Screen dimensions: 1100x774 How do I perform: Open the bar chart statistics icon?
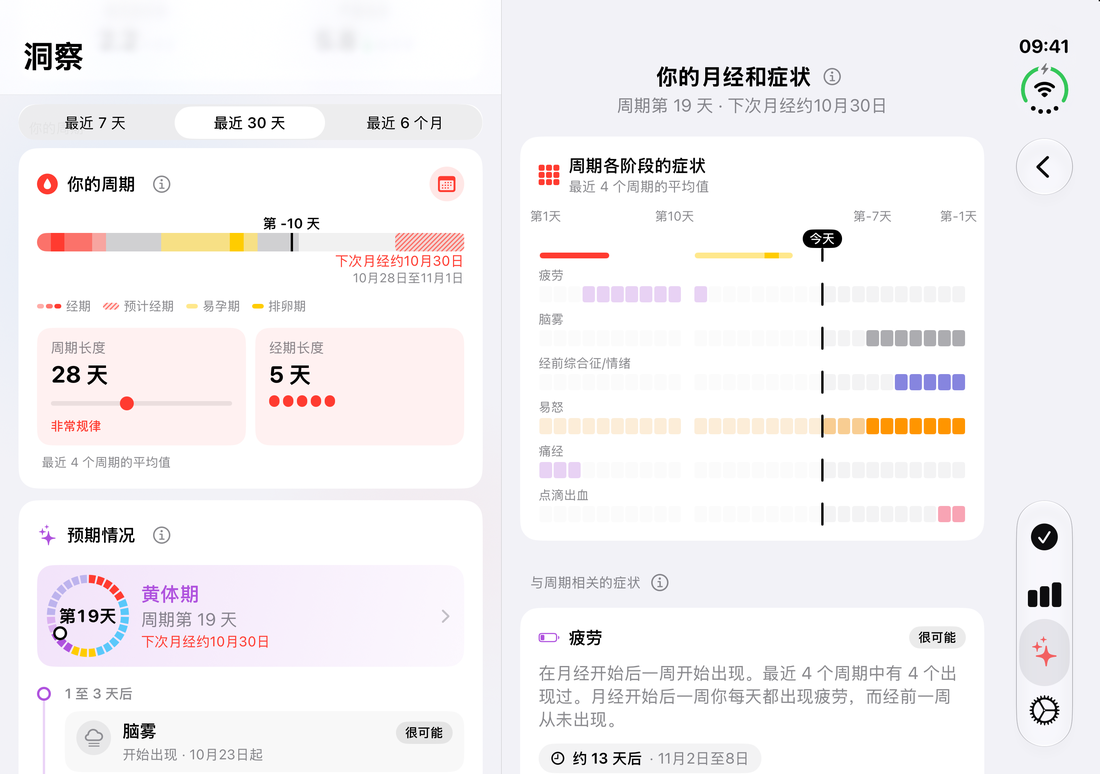[1044, 595]
